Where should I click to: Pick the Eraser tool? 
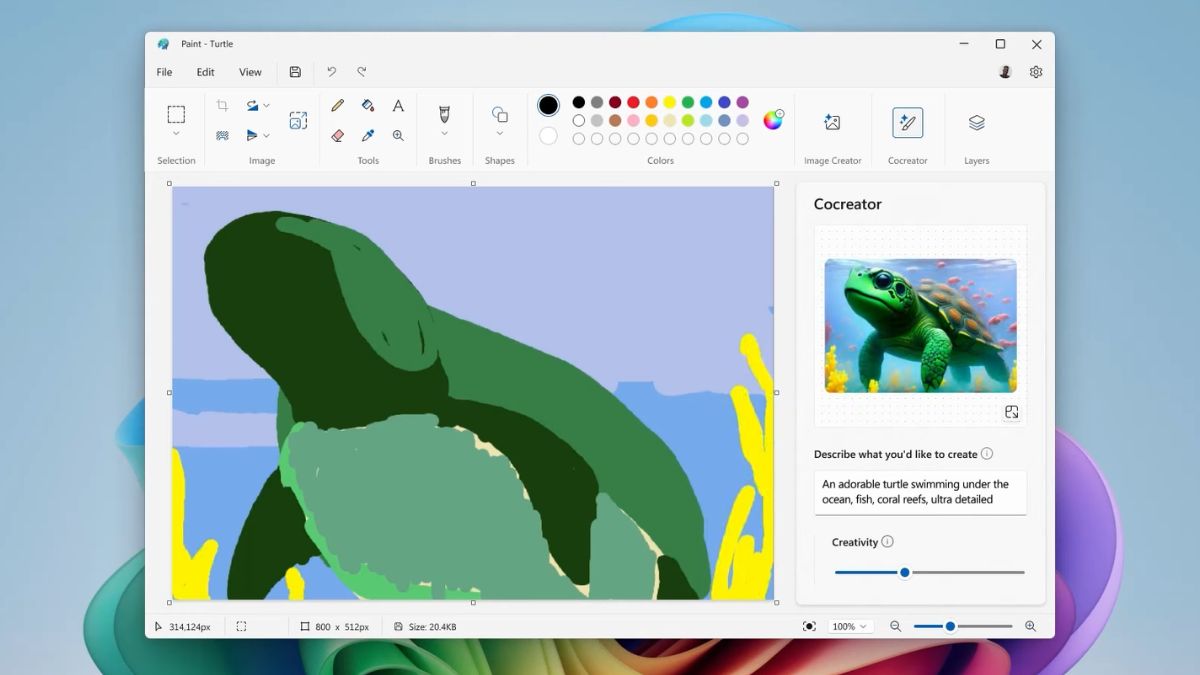click(x=338, y=135)
